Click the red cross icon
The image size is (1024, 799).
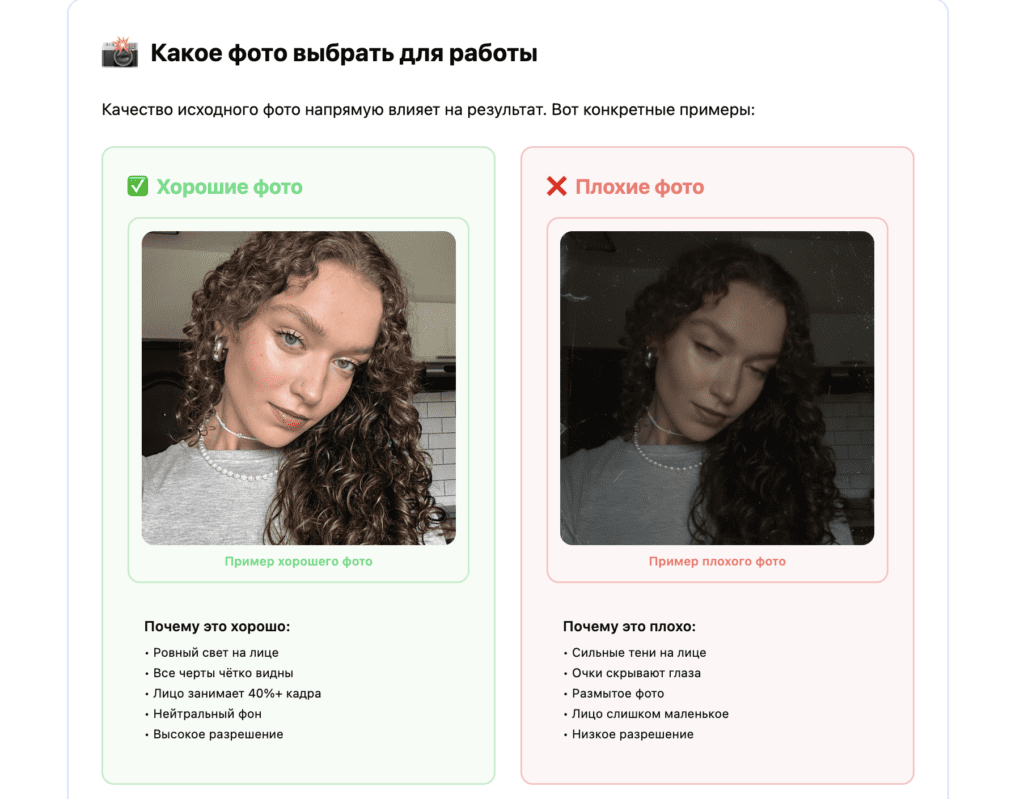click(x=556, y=186)
